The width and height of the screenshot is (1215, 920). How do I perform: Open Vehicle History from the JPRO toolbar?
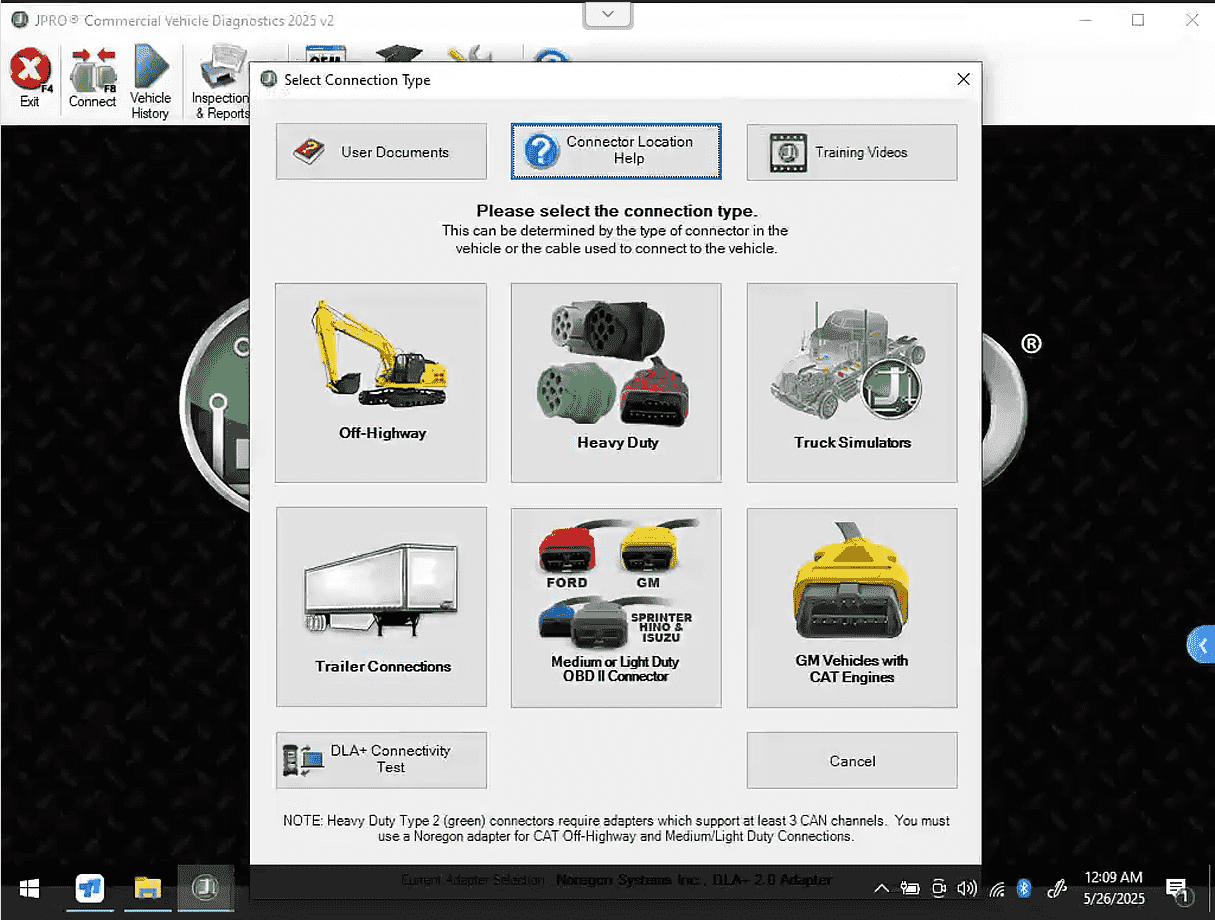tap(151, 79)
